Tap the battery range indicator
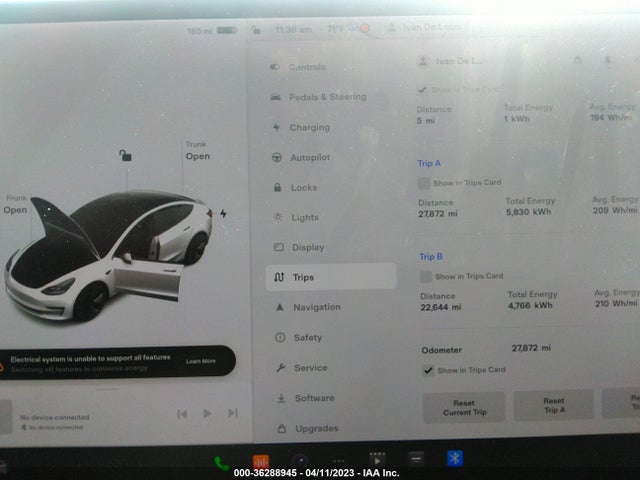640x480 pixels. tap(212, 31)
